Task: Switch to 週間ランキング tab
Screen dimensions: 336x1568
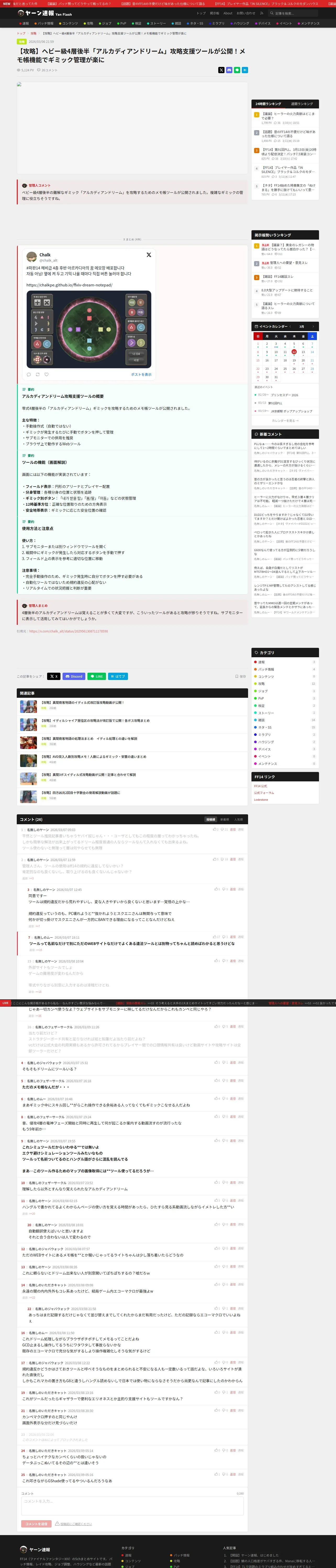Action: click(302, 103)
